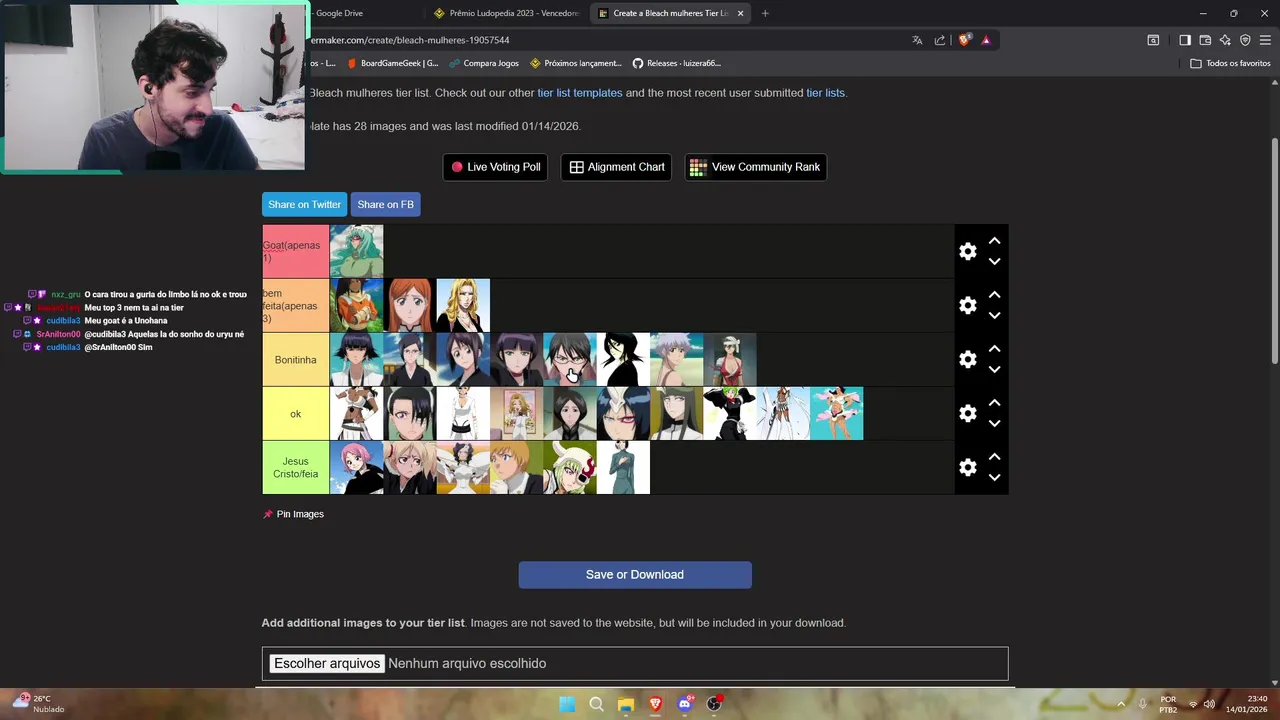Open Brave browser taskbar icon
This screenshot has height=720, width=1280.
click(x=655, y=704)
